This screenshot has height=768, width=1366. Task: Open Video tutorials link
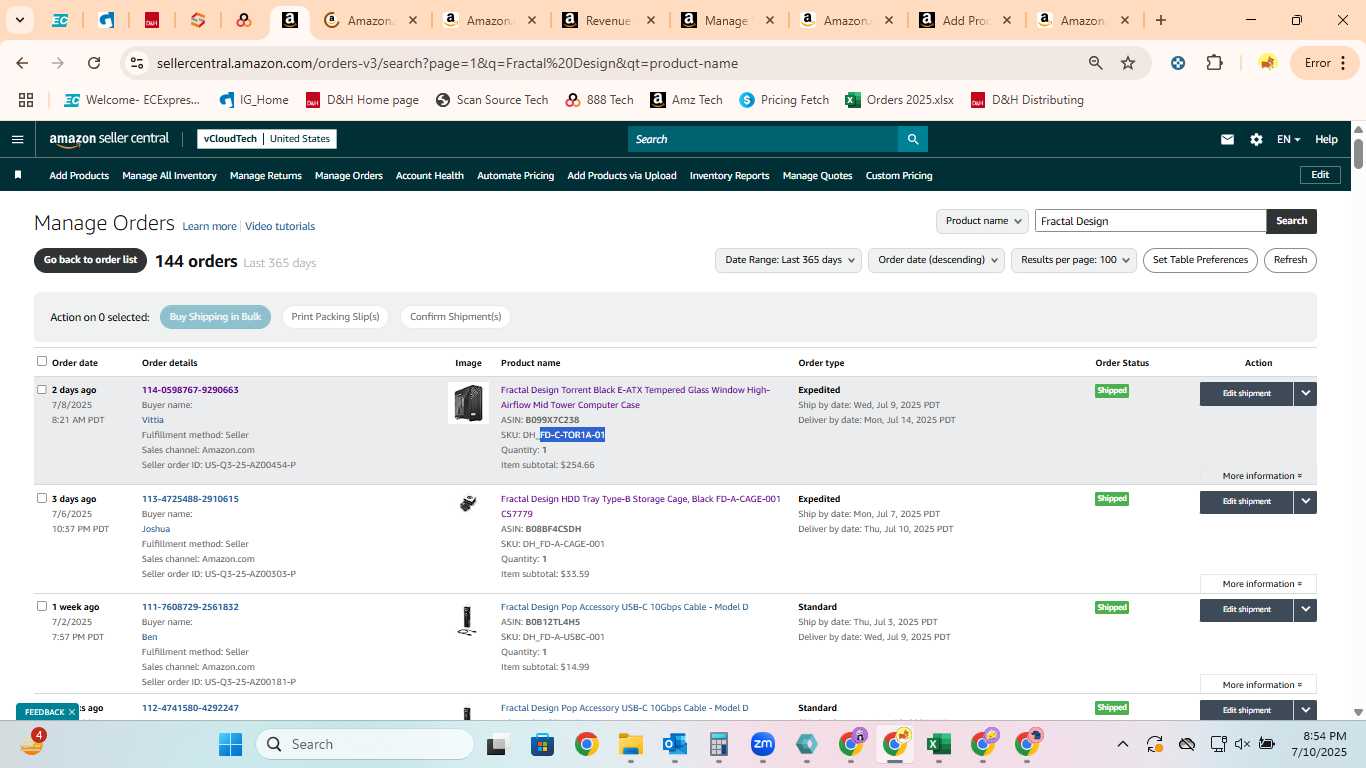280,227
